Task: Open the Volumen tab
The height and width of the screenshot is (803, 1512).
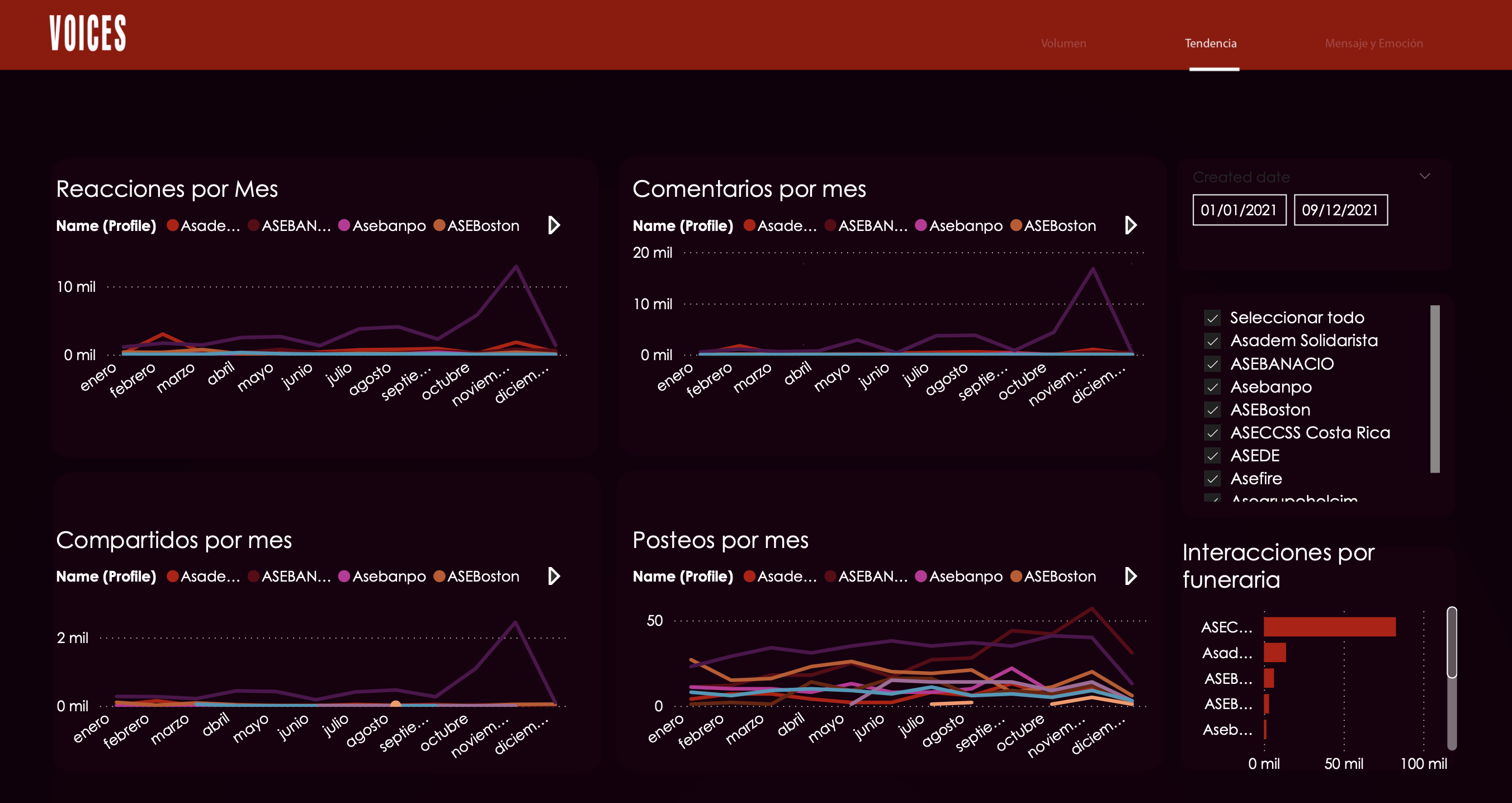Action: pos(1063,44)
